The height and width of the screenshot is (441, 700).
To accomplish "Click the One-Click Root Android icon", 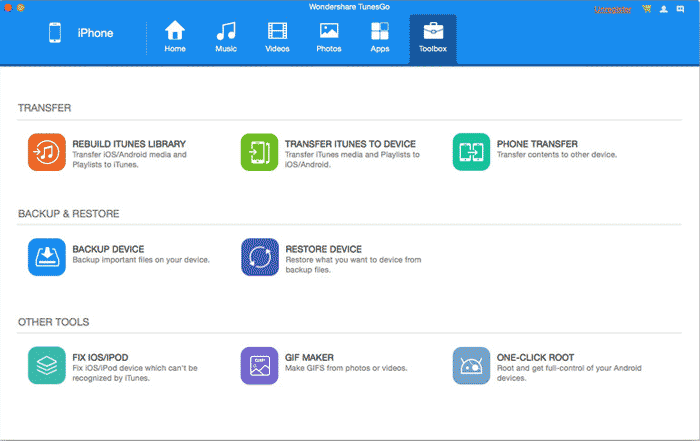I will (471, 366).
